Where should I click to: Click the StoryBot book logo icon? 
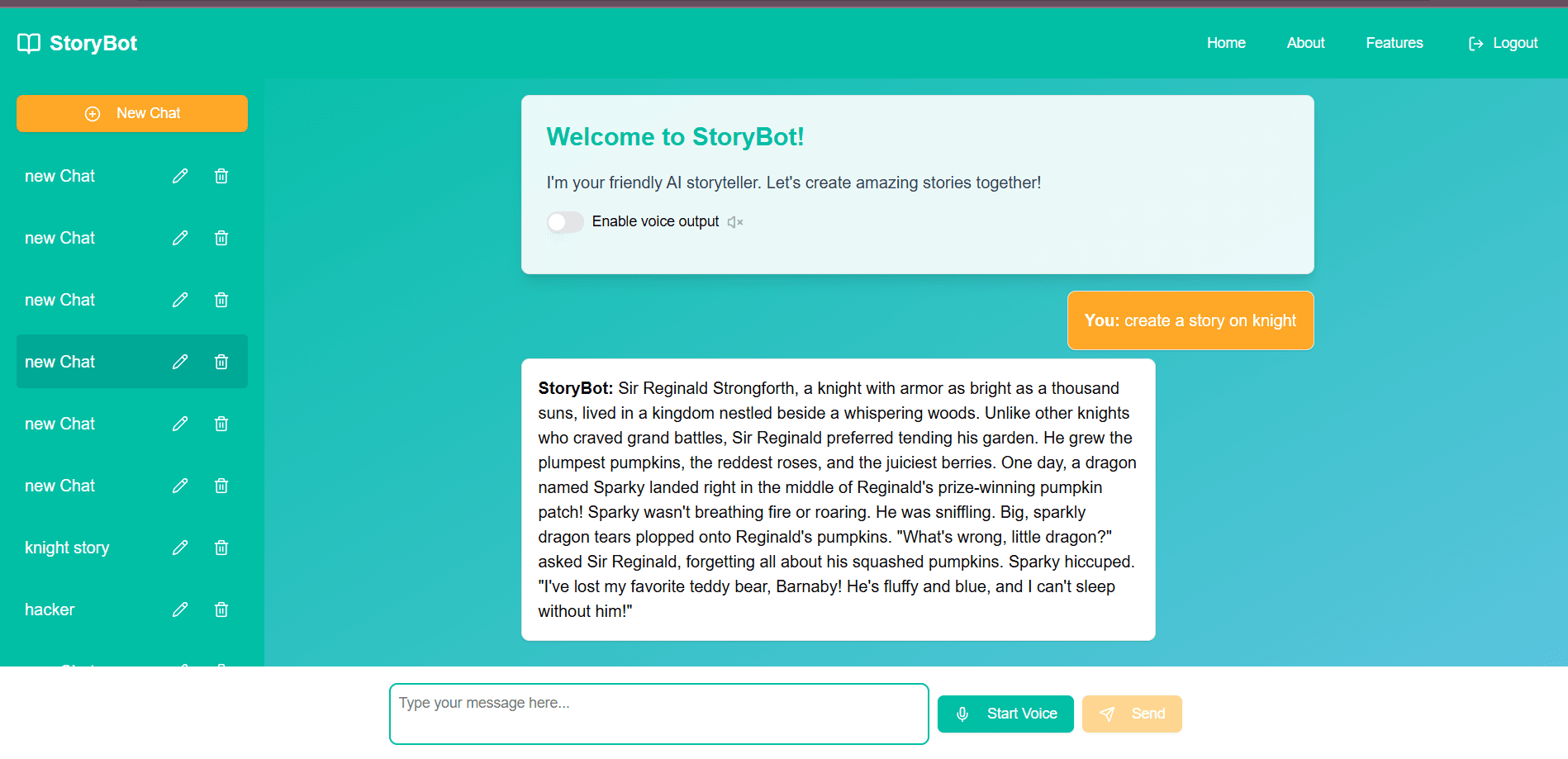coord(29,44)
